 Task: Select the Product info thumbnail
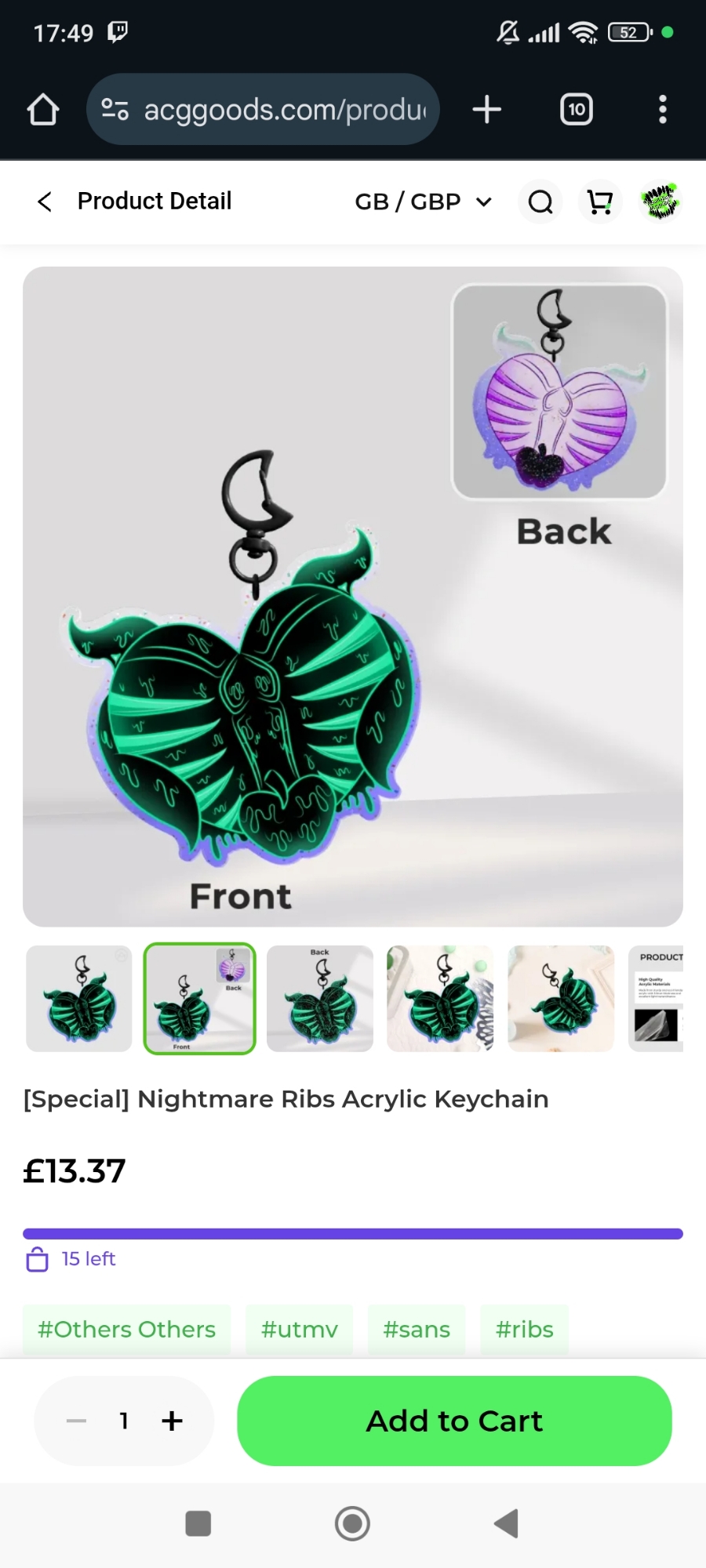656,999
